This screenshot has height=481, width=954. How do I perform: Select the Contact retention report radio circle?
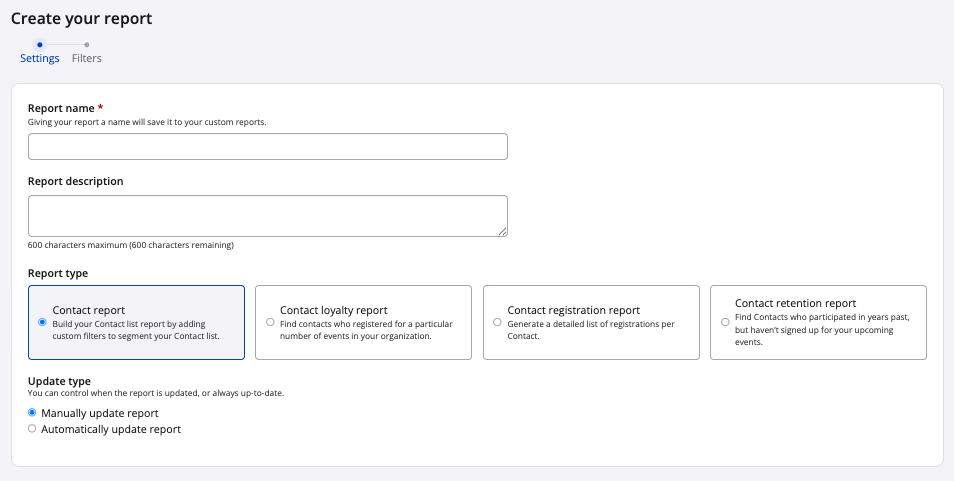click(x=725, y=322)
